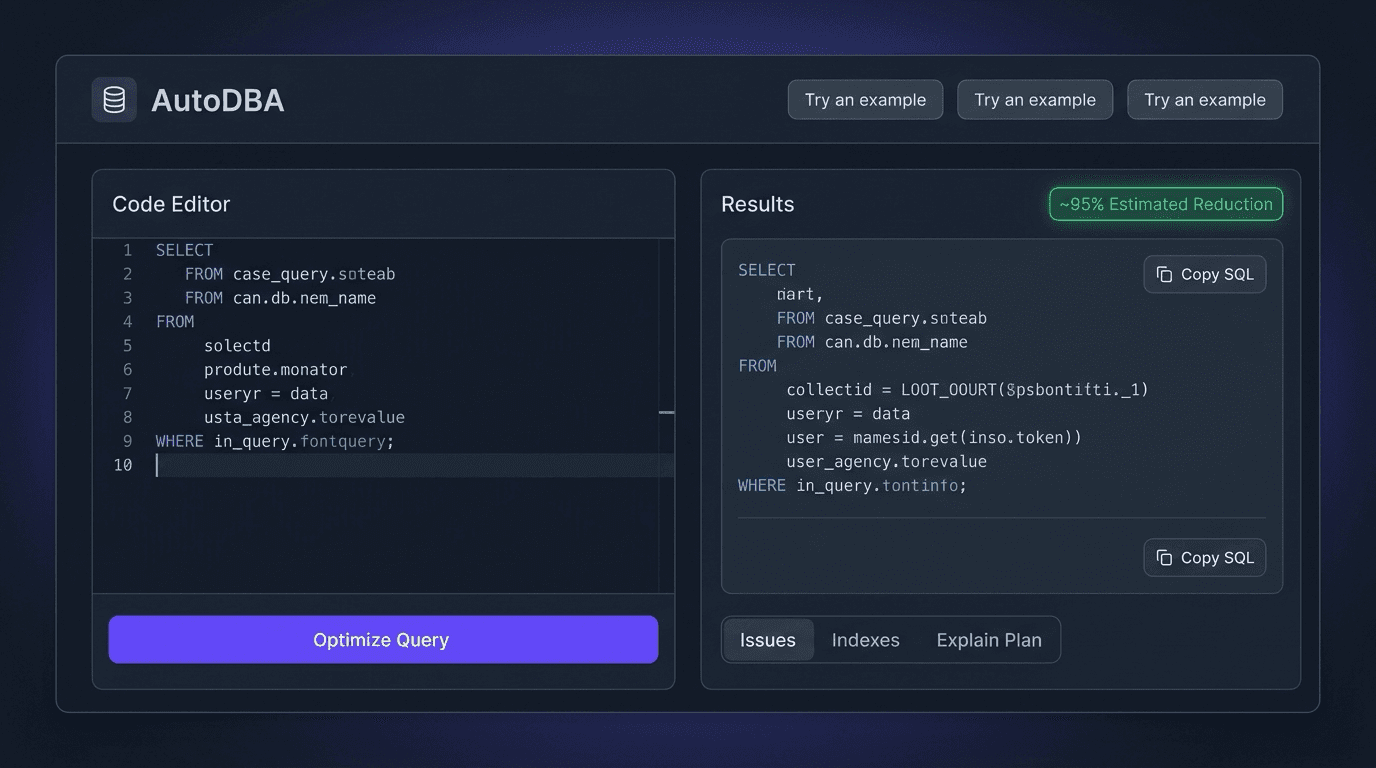Viewport: 1376px width, 768px height.
Task: Click line number 1 in the editor gutter
Action: pyautogui.click(x=127, y=250)
